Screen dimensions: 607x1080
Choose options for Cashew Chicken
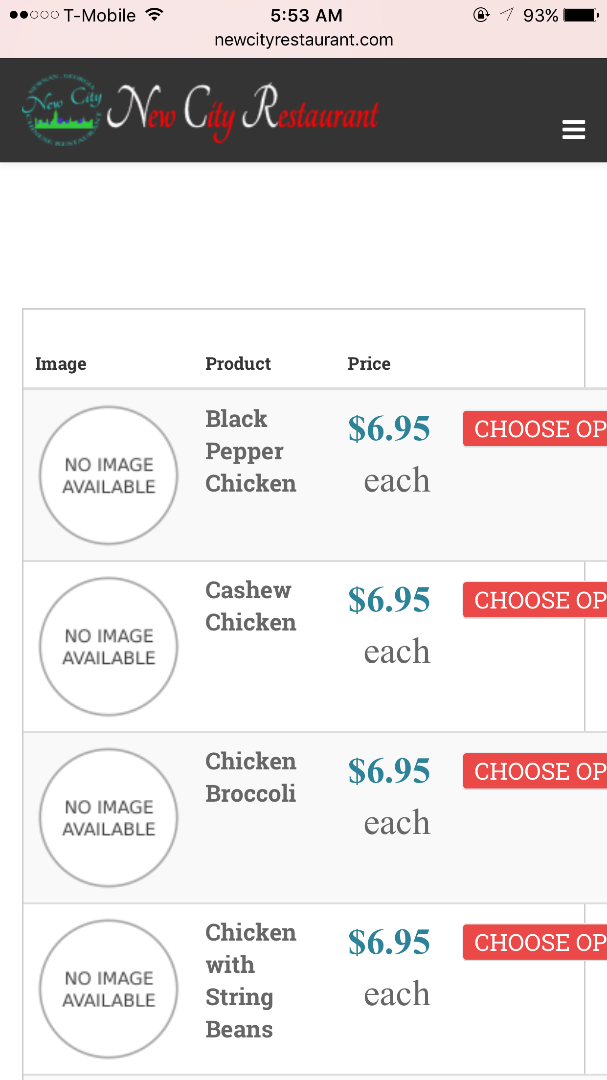(535, 600)
